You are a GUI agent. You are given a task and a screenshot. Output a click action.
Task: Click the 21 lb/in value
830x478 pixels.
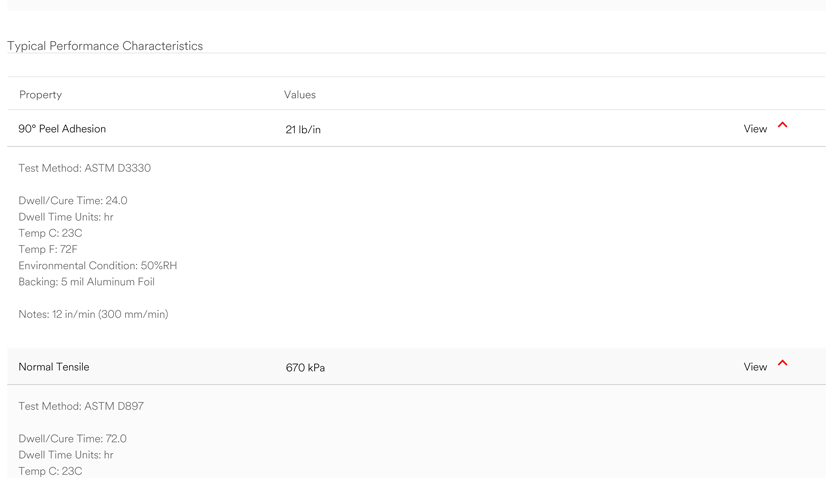pos(303,129)
